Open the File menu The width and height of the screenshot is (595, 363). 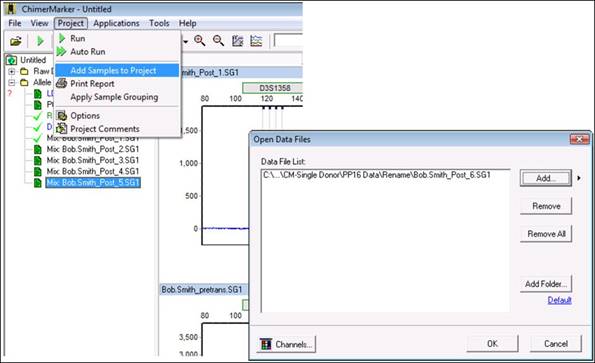15,23
